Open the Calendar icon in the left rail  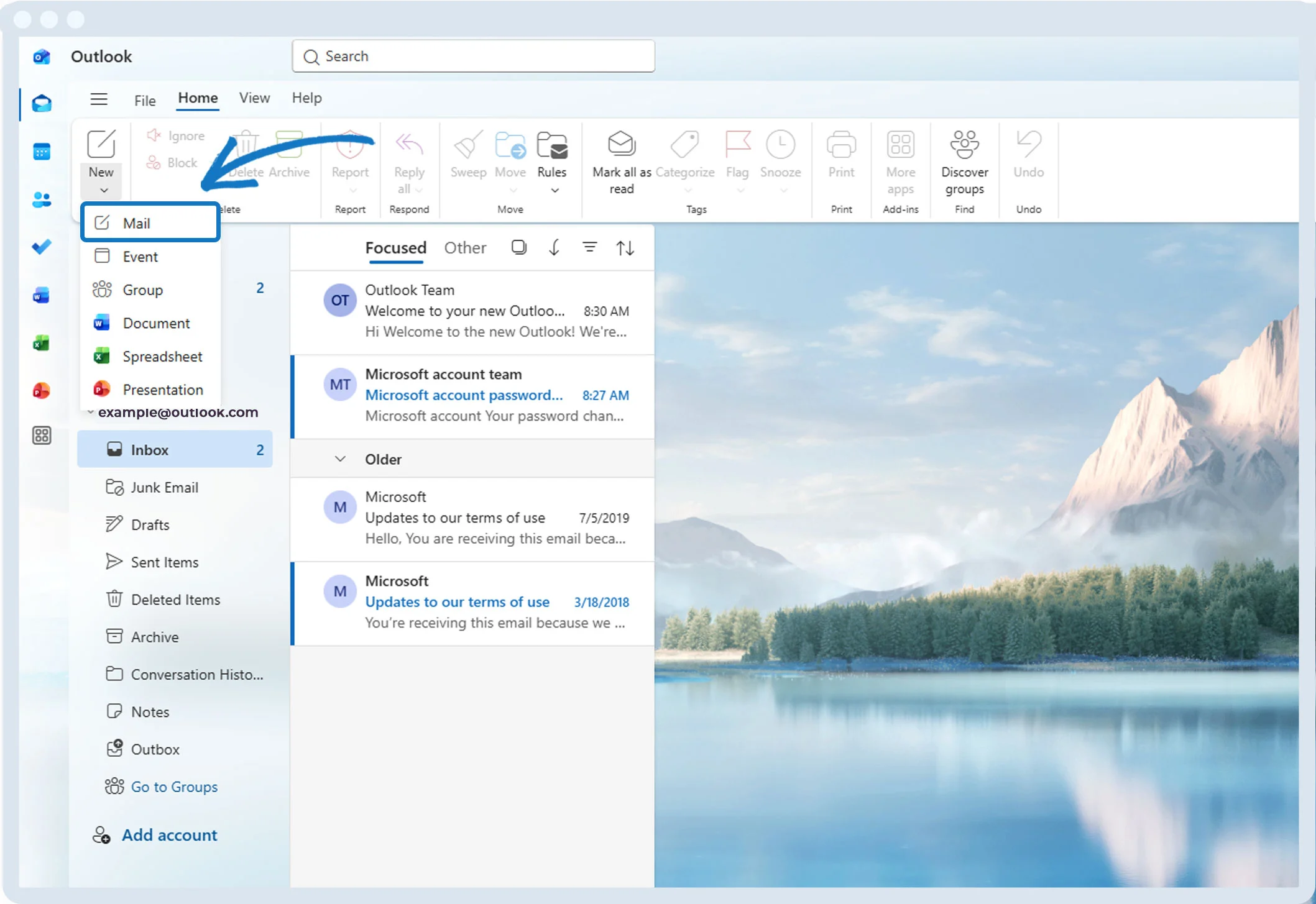click(x=42, y=152)
